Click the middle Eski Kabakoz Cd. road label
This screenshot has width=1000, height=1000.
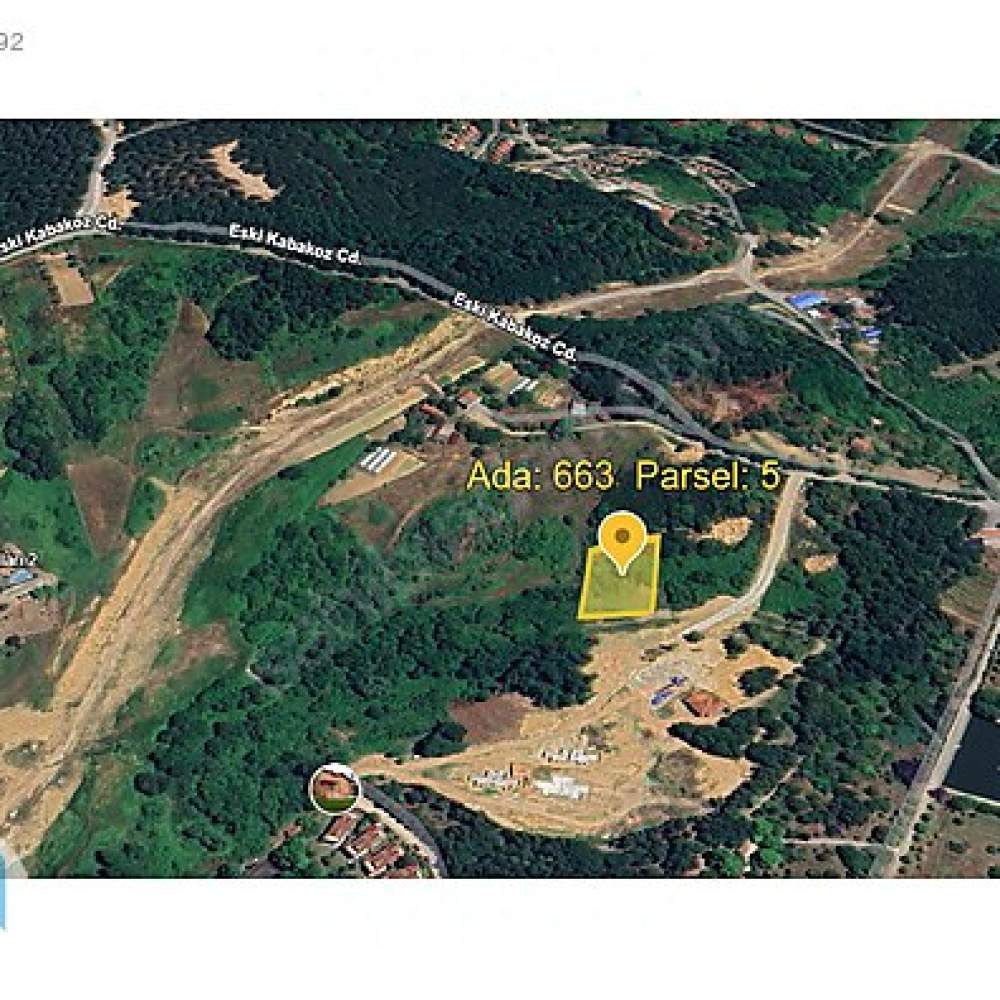[295, 244]
